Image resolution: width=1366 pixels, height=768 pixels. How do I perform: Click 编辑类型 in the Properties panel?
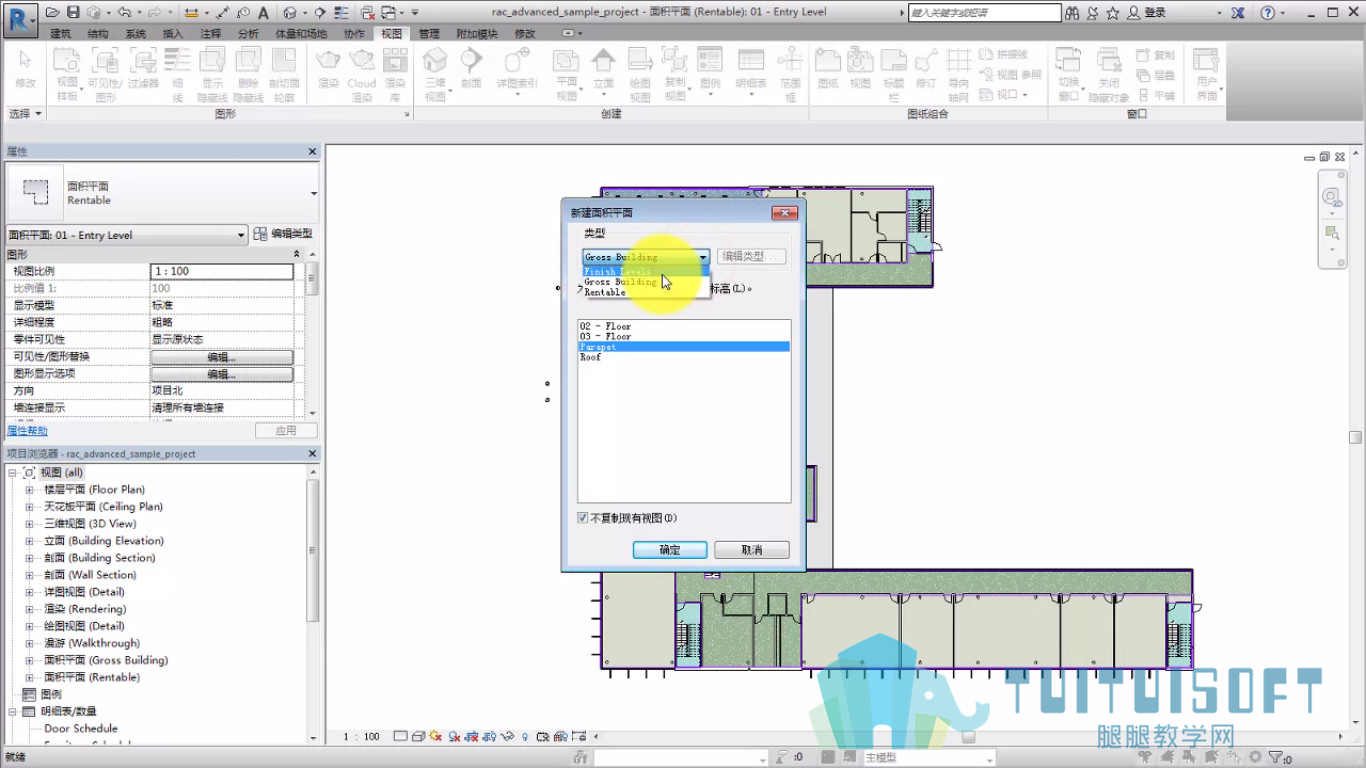pyautogui.click(x=283, y=234)
